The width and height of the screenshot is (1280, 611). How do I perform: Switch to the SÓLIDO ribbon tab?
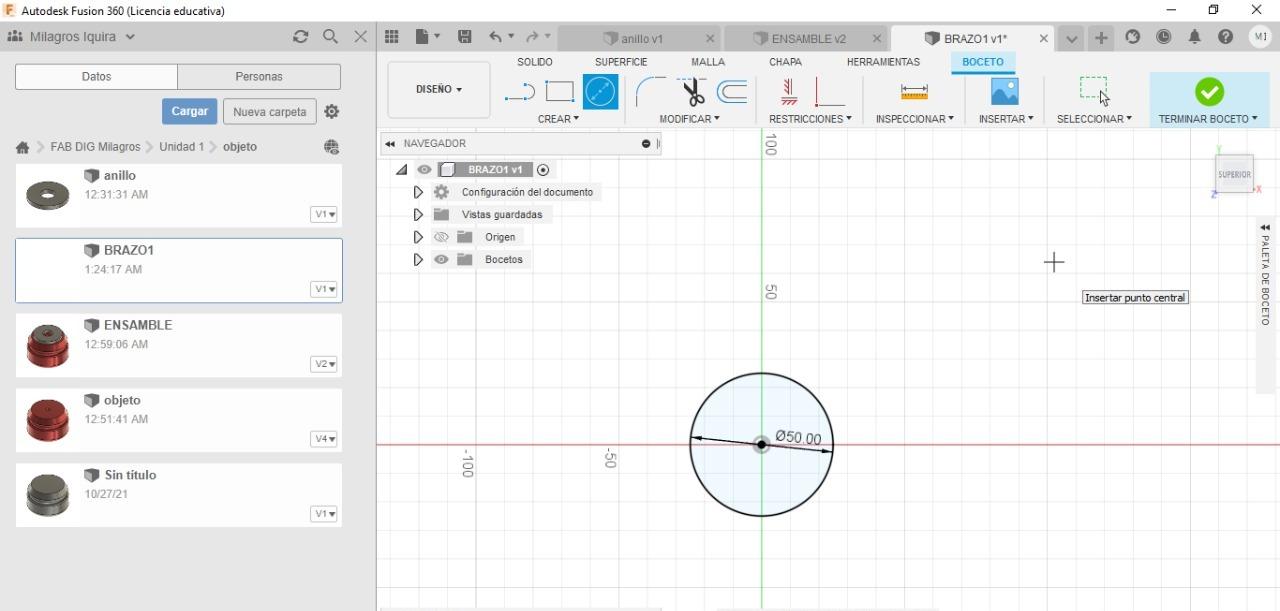pos(535,62)
